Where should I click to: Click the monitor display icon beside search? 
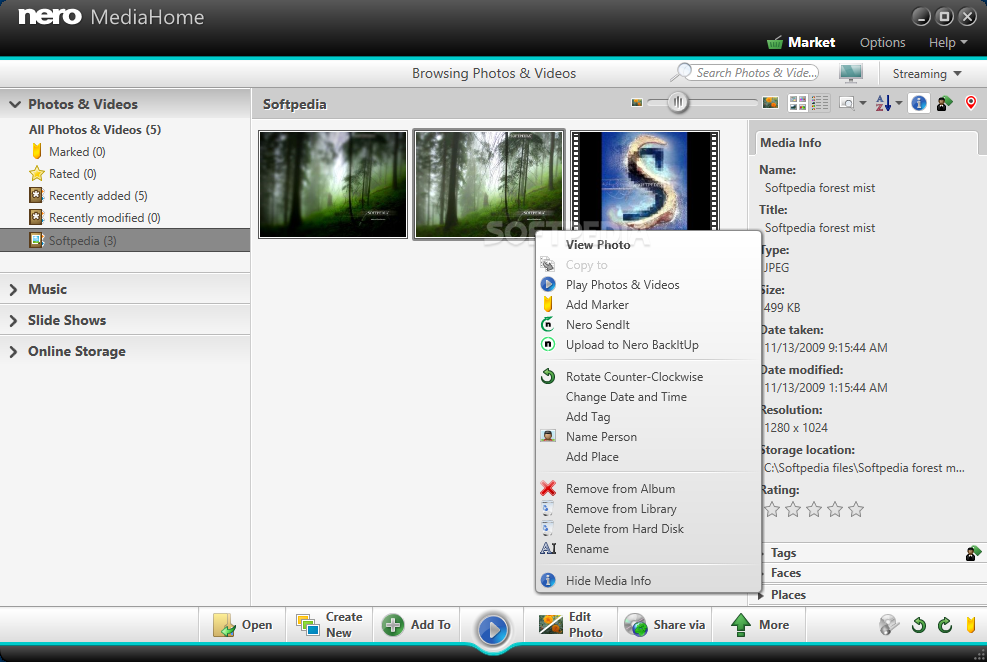(x=851, y=73)
